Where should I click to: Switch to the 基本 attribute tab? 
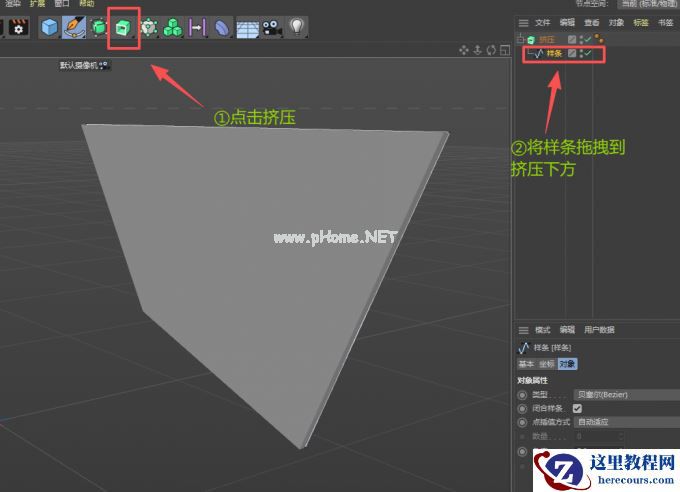click(x=526, y=364)
